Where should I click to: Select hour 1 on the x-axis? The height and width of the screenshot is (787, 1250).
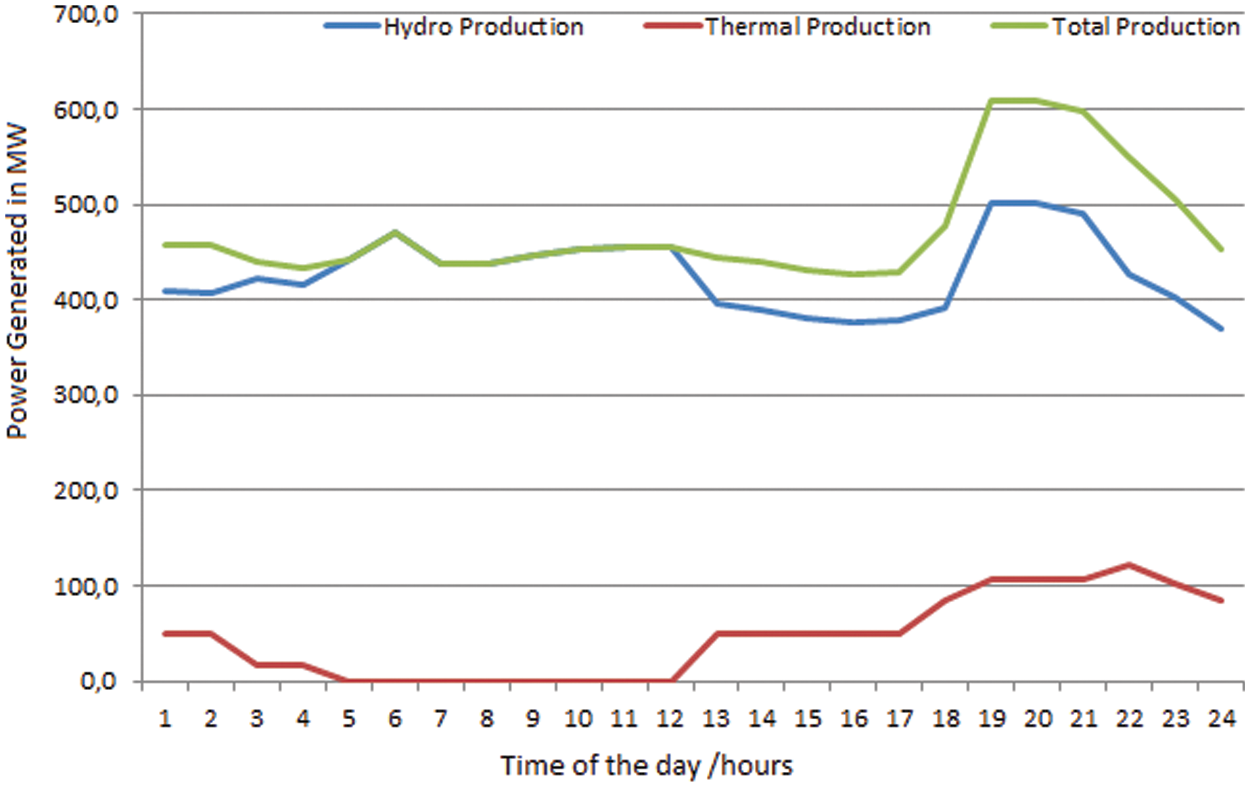(164, 717)
